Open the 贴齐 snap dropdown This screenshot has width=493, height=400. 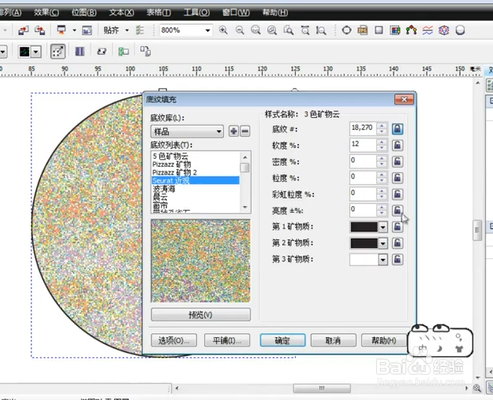(127, 30)
